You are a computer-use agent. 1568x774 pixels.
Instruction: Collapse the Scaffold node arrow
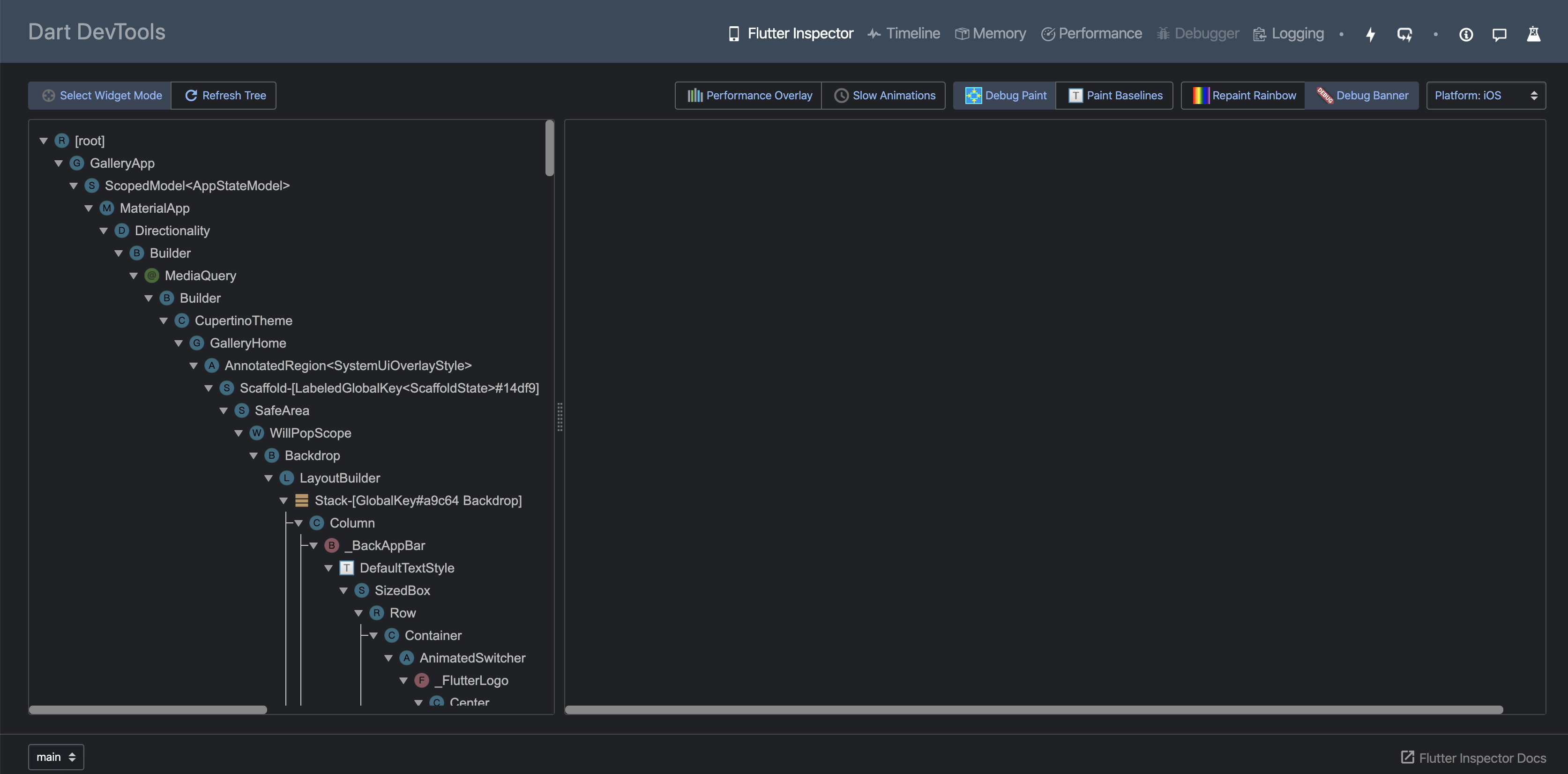208,388
